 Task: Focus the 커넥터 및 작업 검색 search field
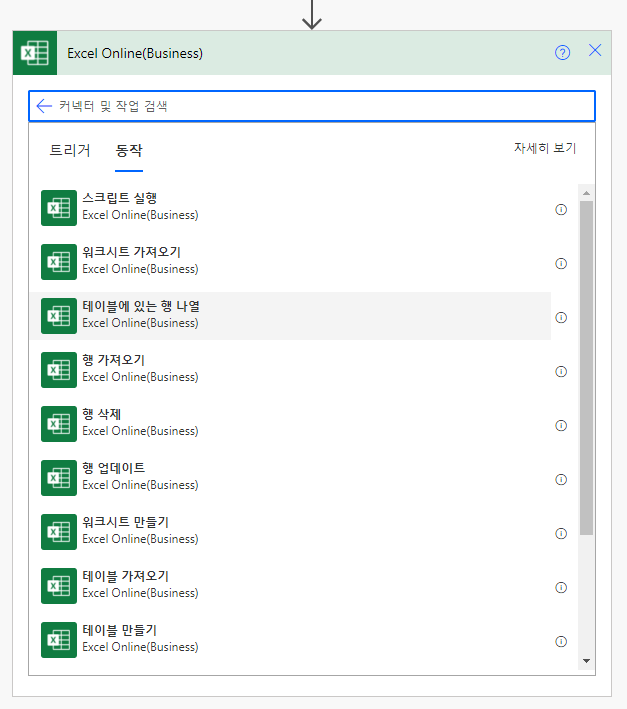312,106
